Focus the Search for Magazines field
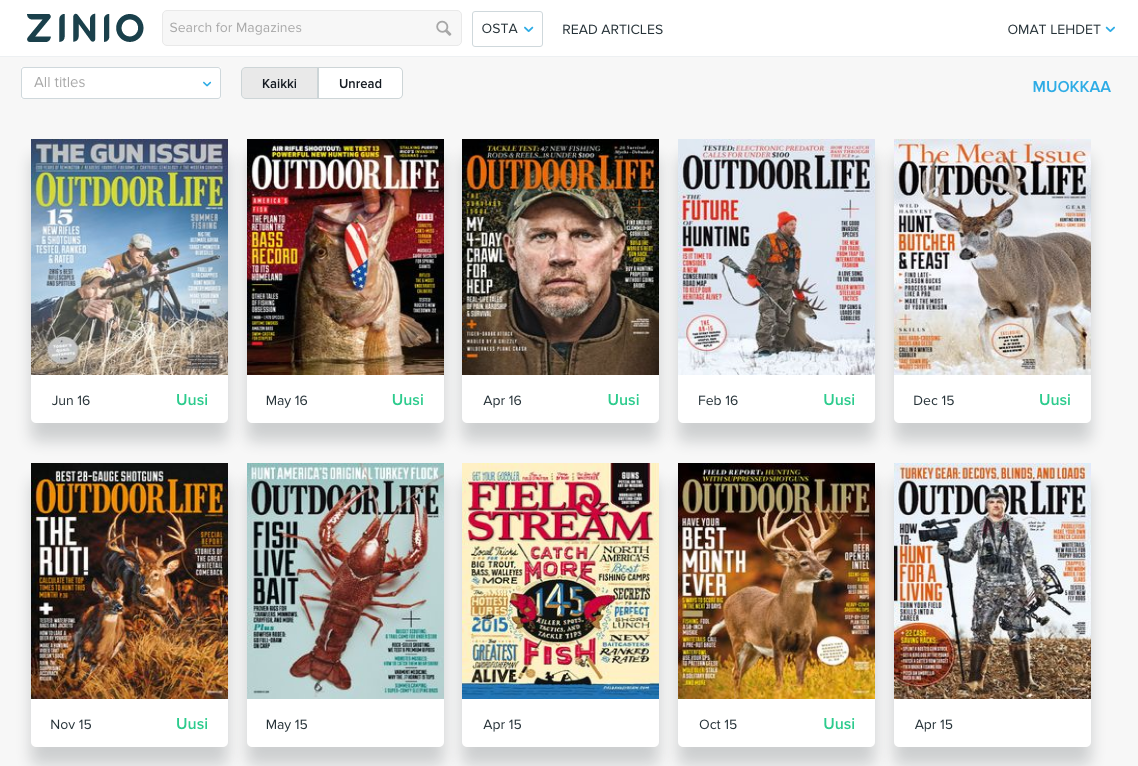The width and height of the screenshot is (1138, 766). coord(311,28)
